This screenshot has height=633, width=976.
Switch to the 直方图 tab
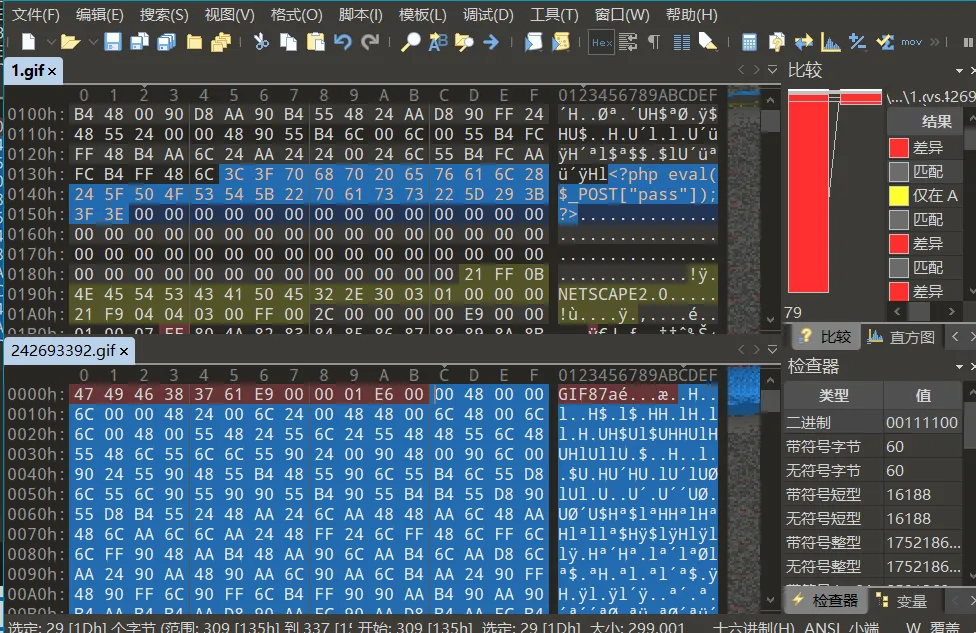click(x=902, y=337)
